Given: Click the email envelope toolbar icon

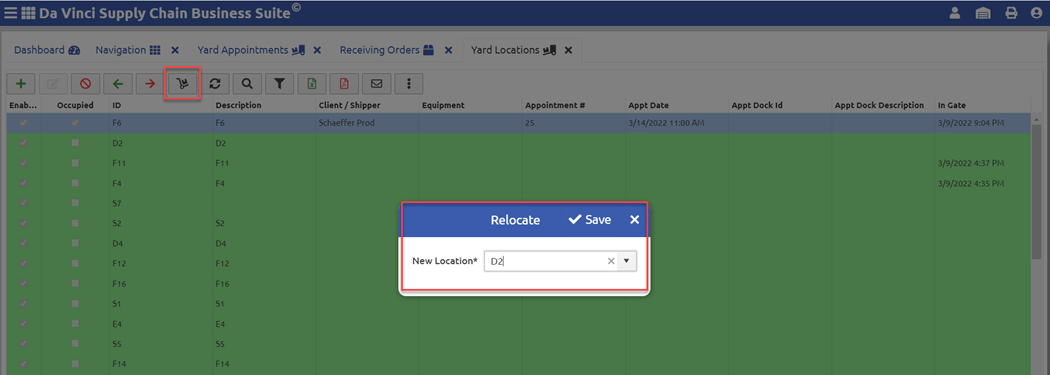Looking at the screenshot, I should (x=376, y=84).
